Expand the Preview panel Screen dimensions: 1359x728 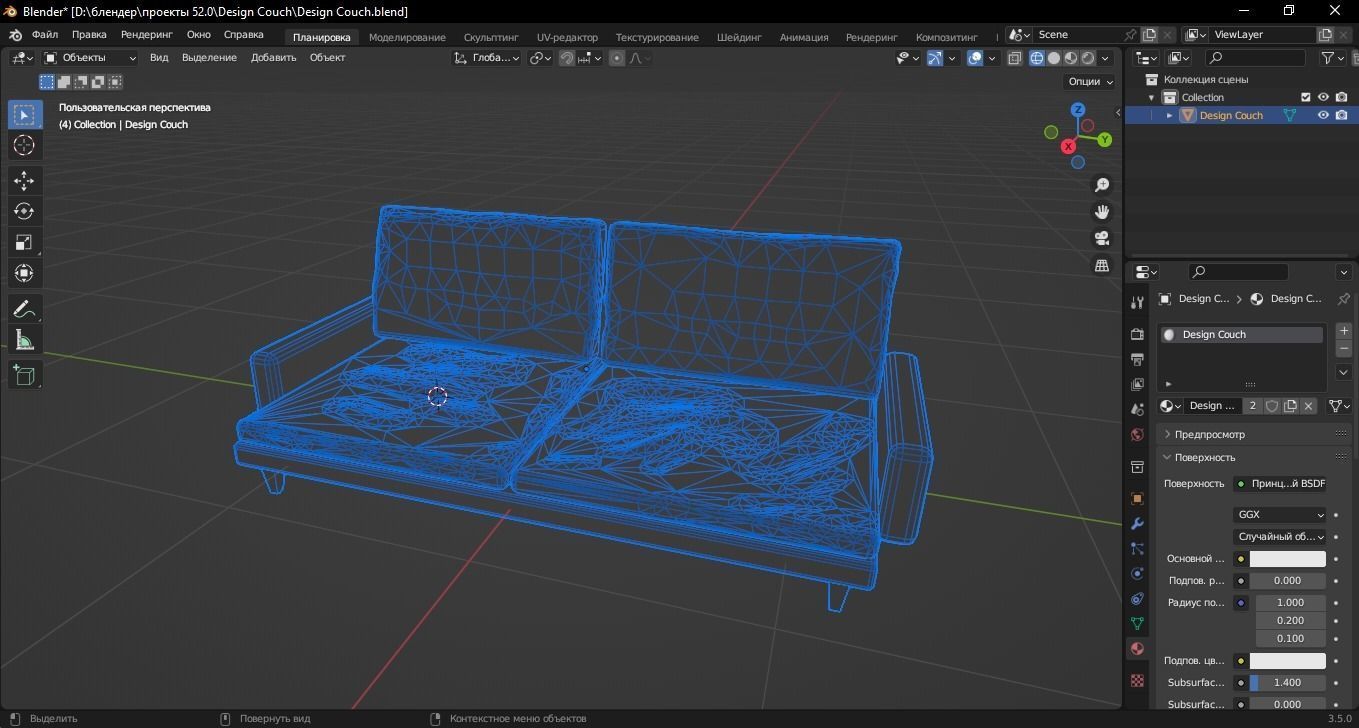point(1209,434)
